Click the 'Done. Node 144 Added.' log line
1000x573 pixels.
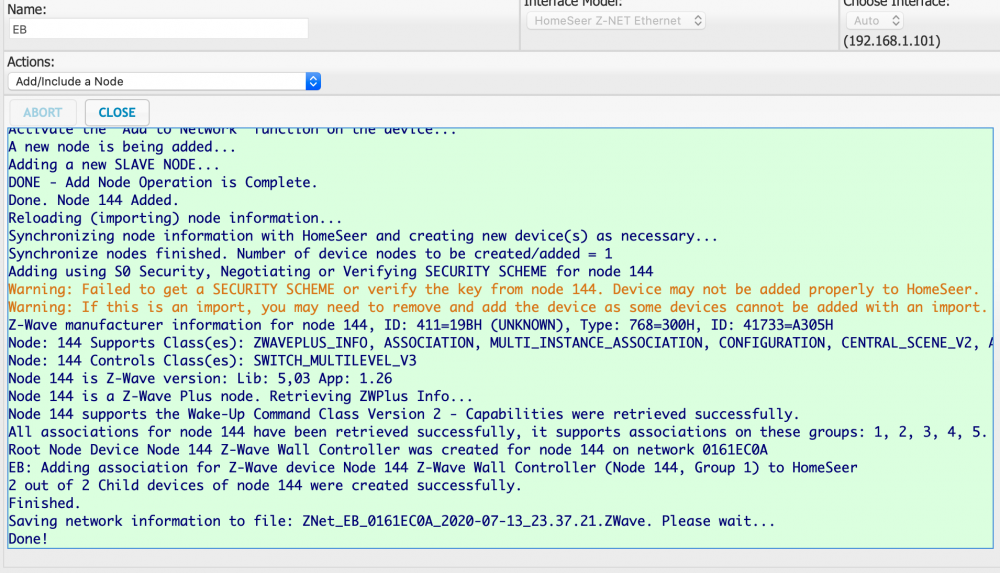pos(93,200)
